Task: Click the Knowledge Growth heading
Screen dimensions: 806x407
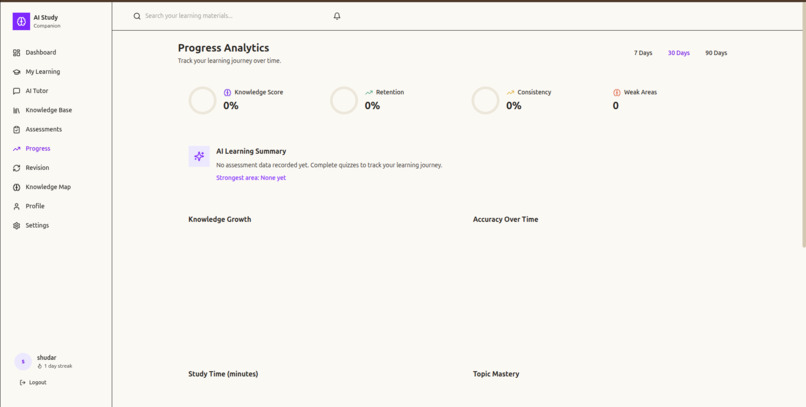Action: point(219,219)
